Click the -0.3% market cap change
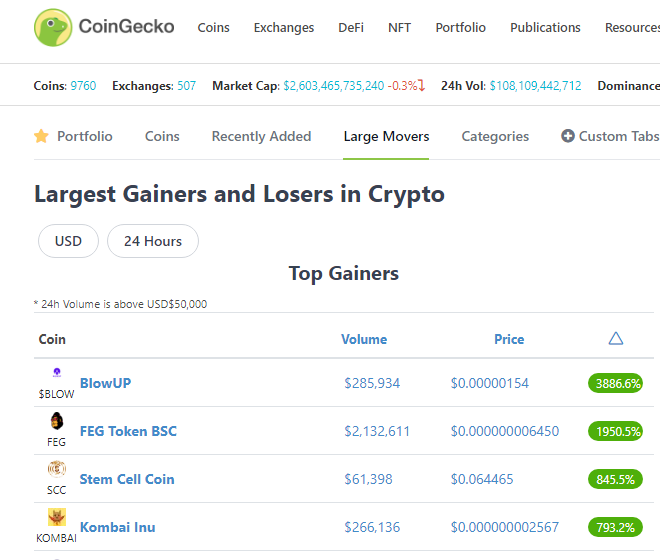The height and width of the screenshot is (560, 660). (x=406, y=86)
